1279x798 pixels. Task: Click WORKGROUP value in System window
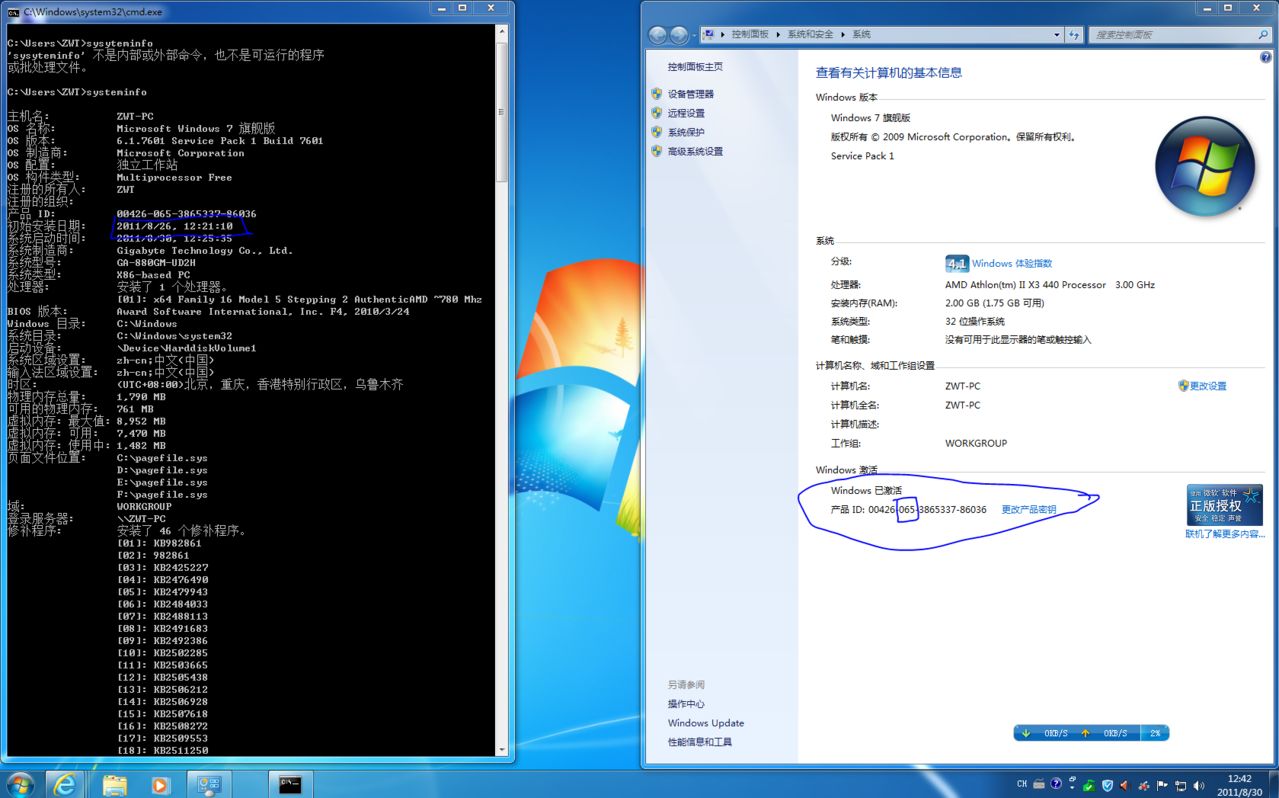976,443
